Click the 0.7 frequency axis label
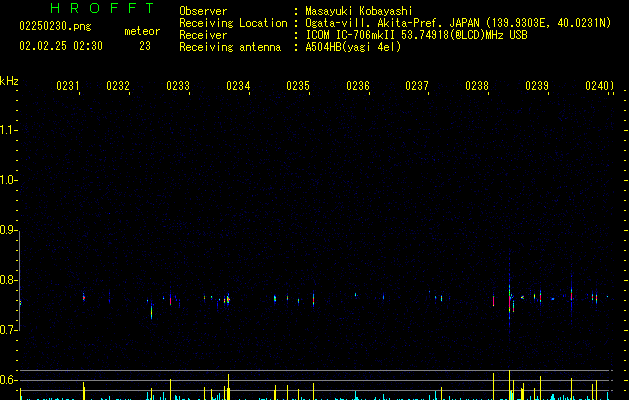 (x=8, y=330)
